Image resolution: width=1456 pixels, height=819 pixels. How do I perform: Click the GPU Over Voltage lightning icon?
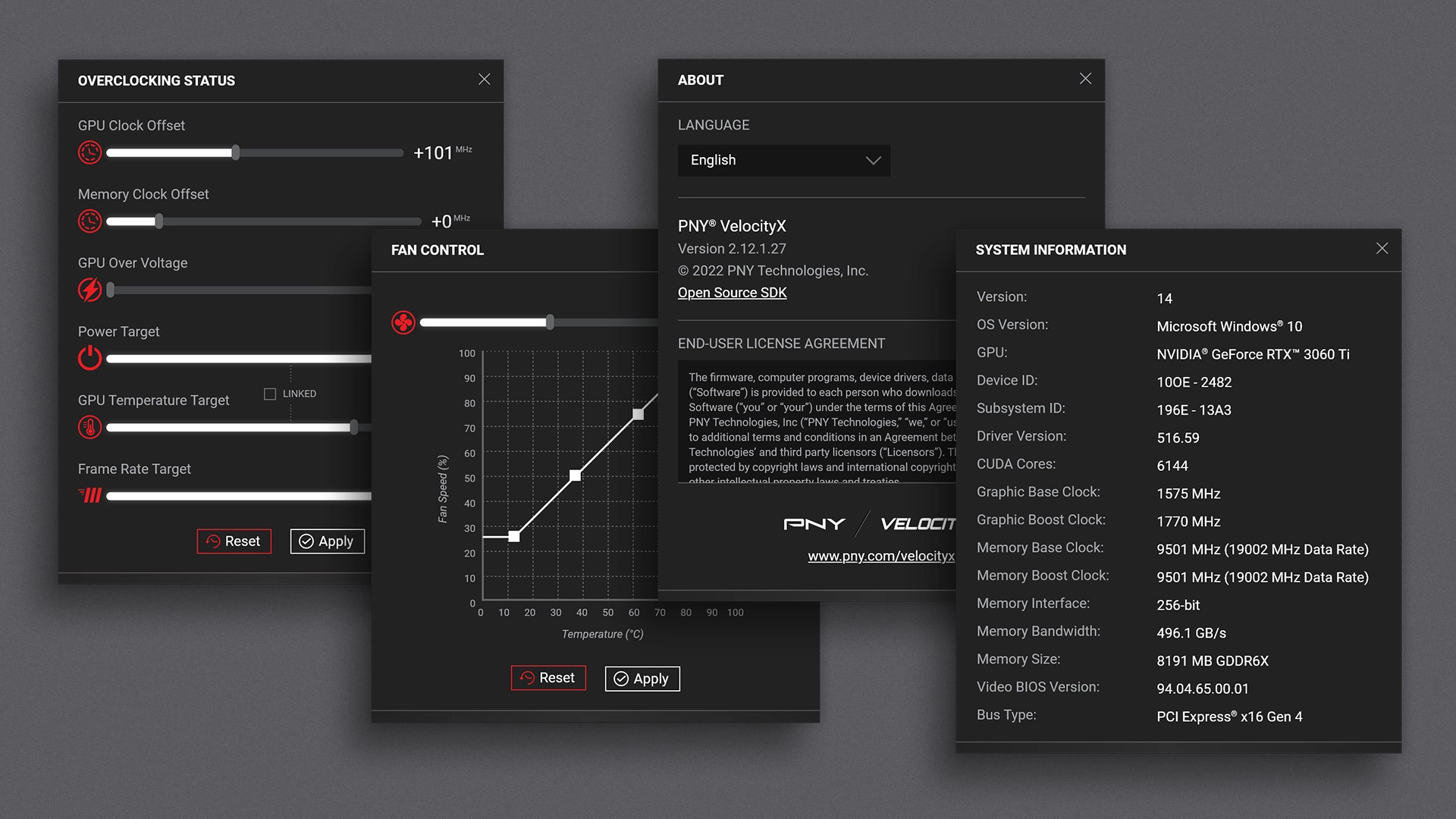pos(89,290)
